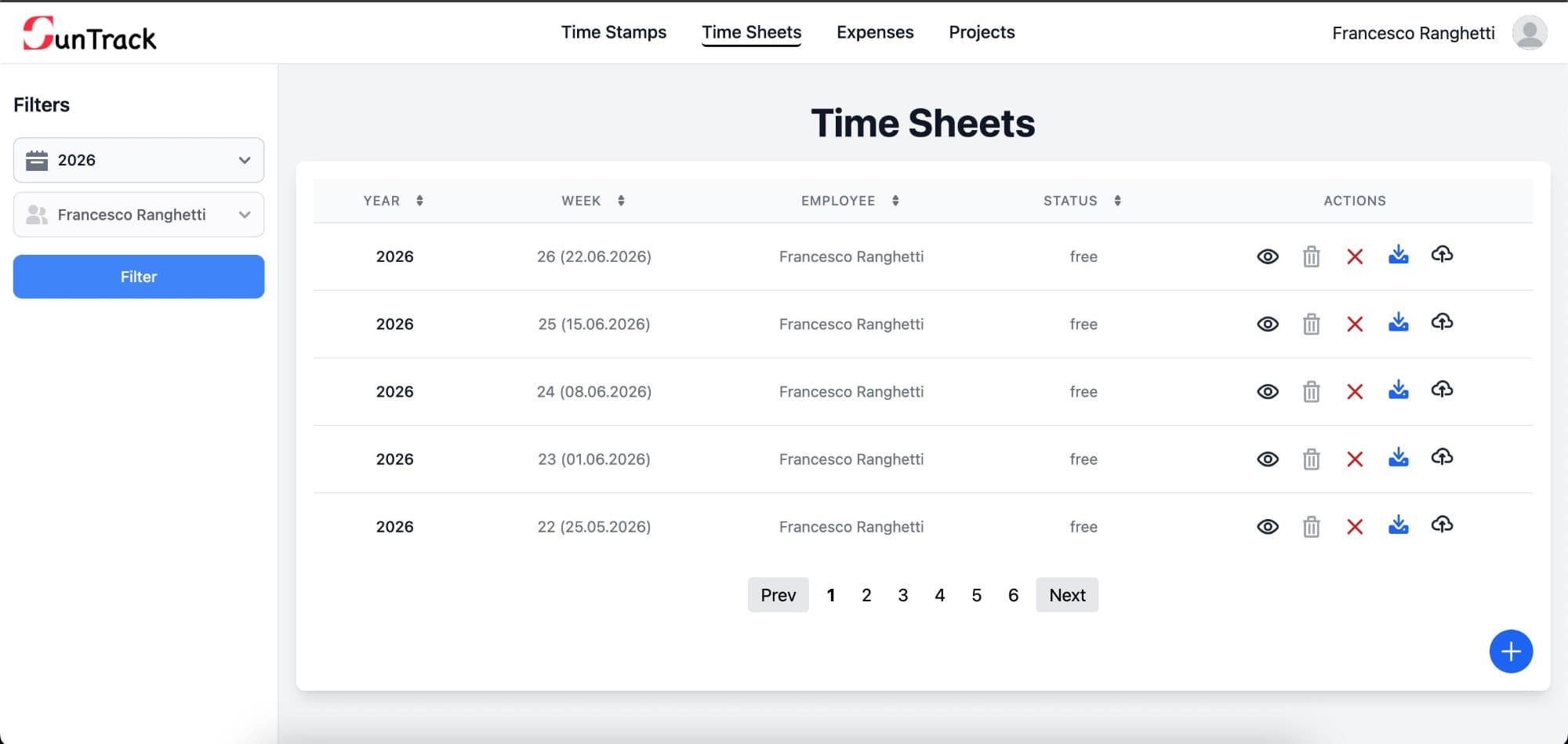Go to previous page with Prev
This screenshot has height=744, width=1568.
click(x=778, y=595)
